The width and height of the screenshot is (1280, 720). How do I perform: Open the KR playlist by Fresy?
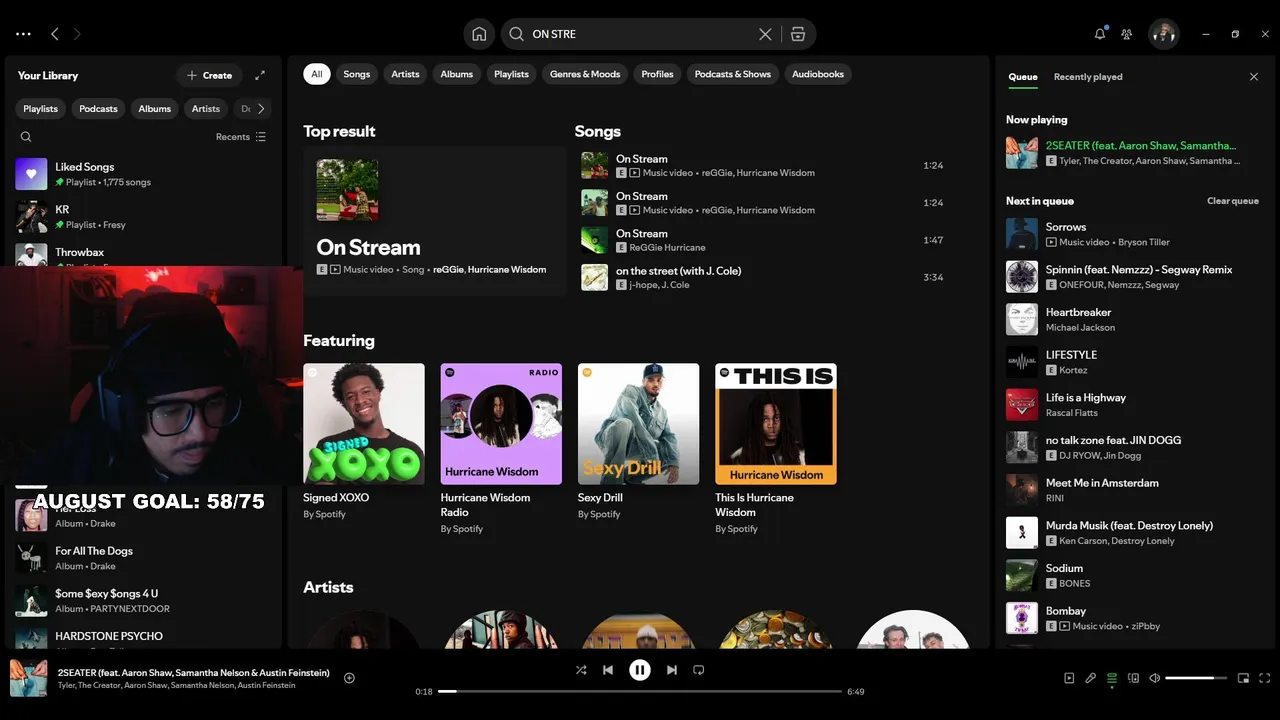tap(143, 217)
